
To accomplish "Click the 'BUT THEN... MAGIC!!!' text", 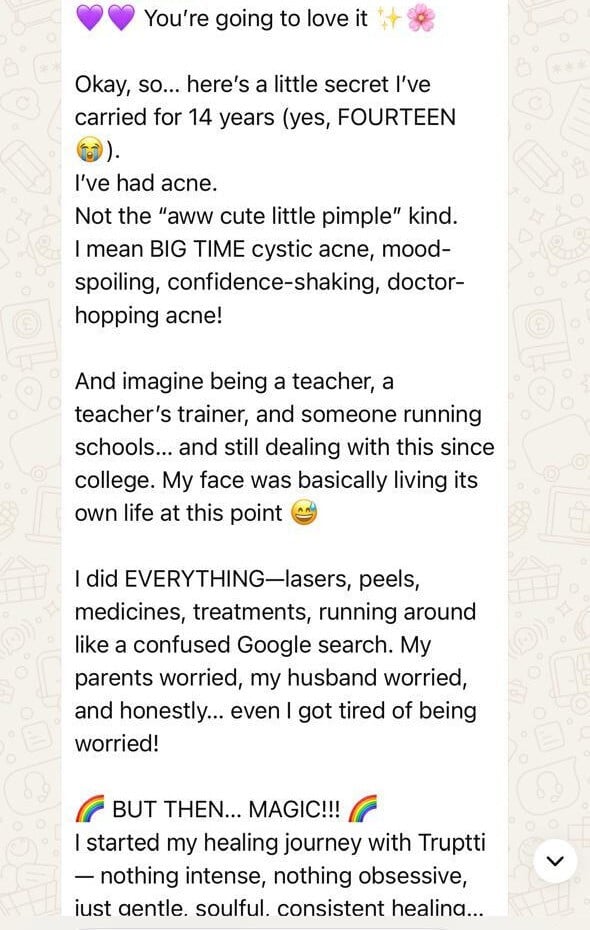I will pyautogui.click(x=226, y=809).
